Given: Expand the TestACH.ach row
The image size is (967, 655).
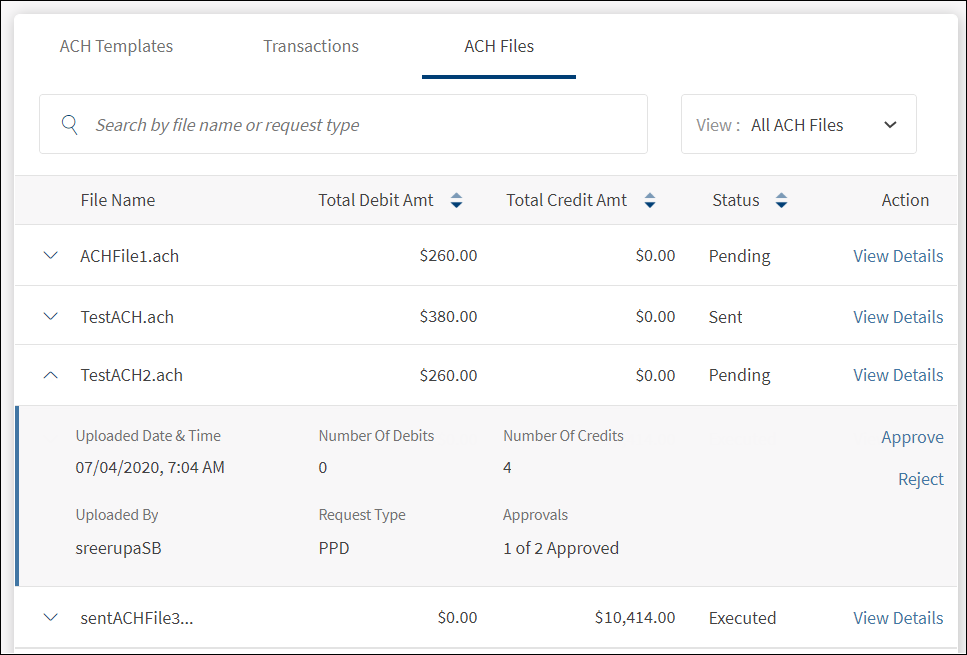Looking at the screenshot, I should [x=51, y=317].
